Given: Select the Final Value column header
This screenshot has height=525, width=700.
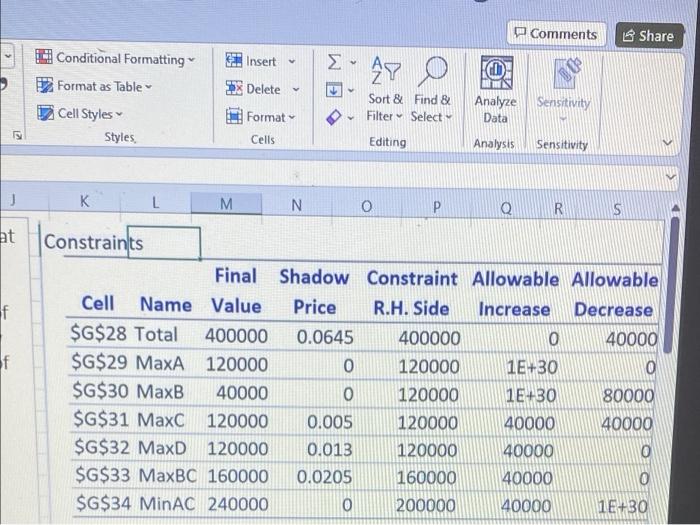Looking at the screenshot, I should point(236,290).
